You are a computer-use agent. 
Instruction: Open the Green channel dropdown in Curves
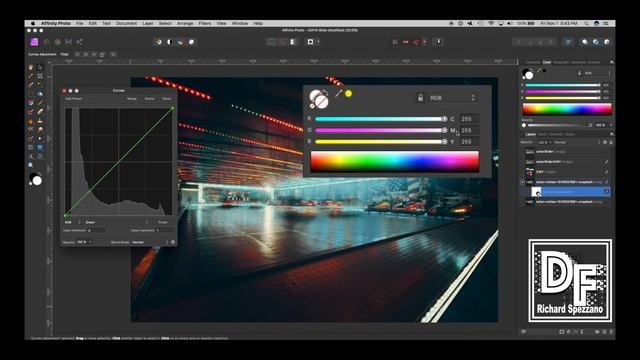[117, 222]
